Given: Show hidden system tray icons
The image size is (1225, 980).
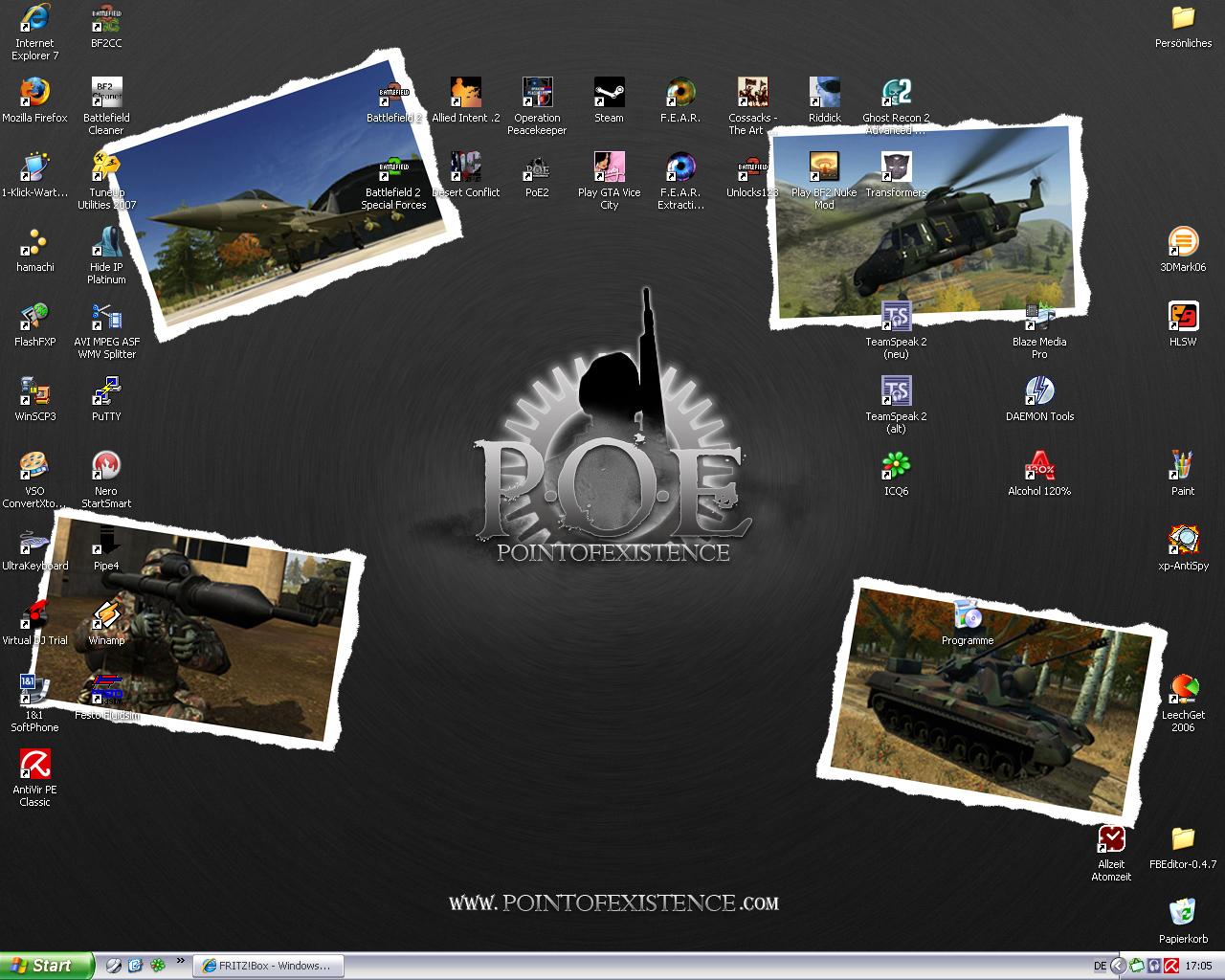Looking at the screenshot, I should tap(1117, 966).
